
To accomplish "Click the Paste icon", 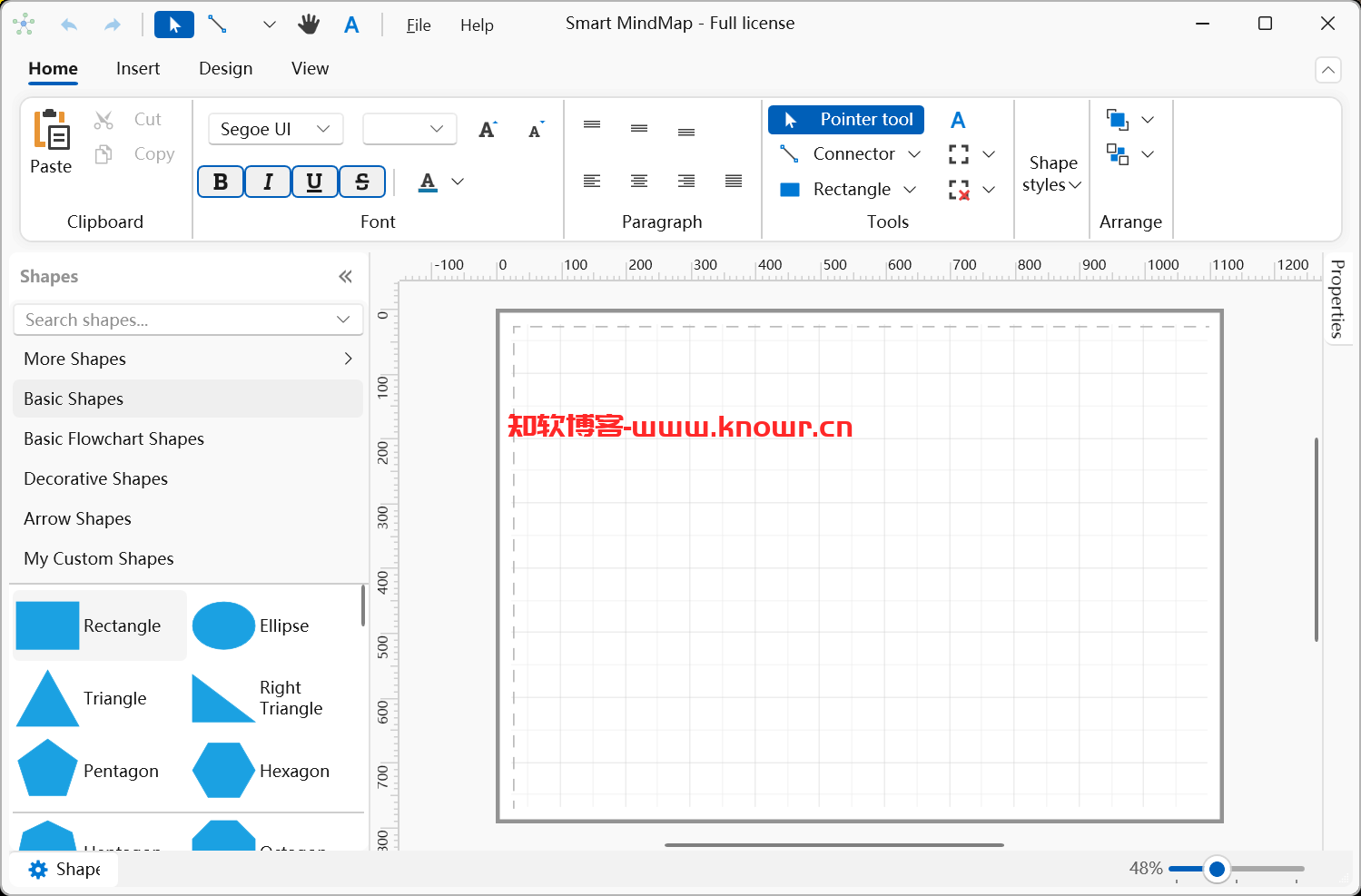I will tap(52, 129).
